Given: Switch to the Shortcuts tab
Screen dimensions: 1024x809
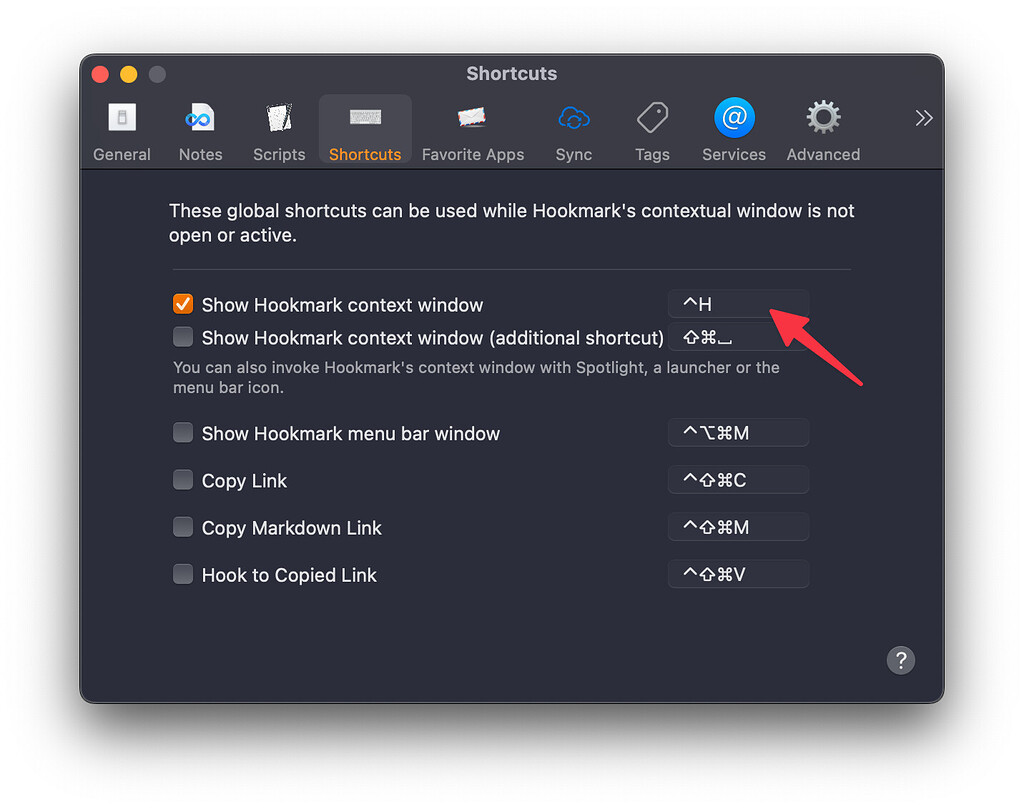Looking at the screenshot, I should pyautogui.click(x=365, y=128).
